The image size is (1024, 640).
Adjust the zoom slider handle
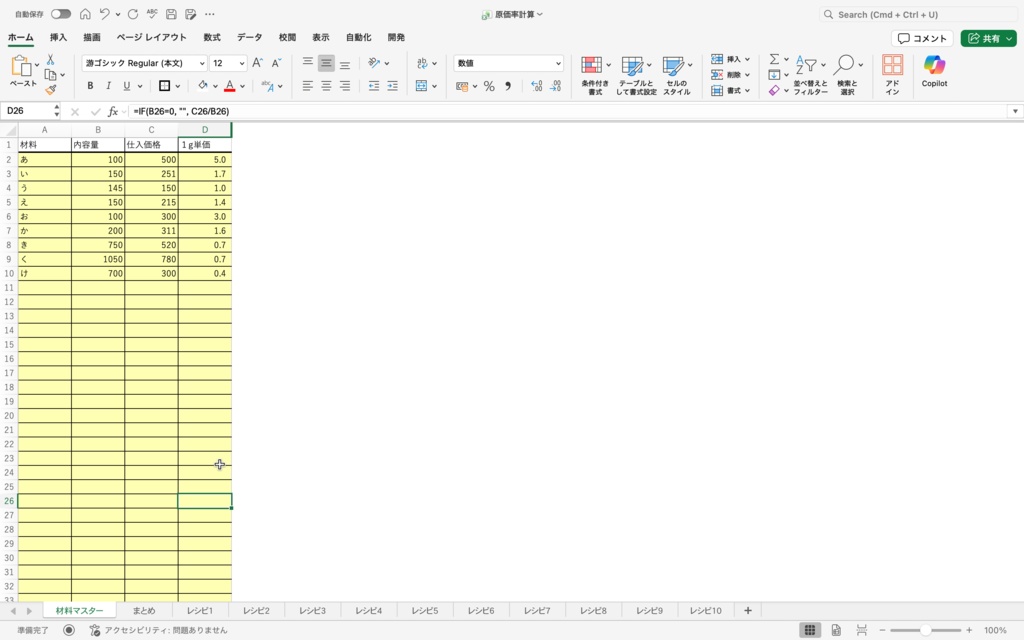pos(925,630)
